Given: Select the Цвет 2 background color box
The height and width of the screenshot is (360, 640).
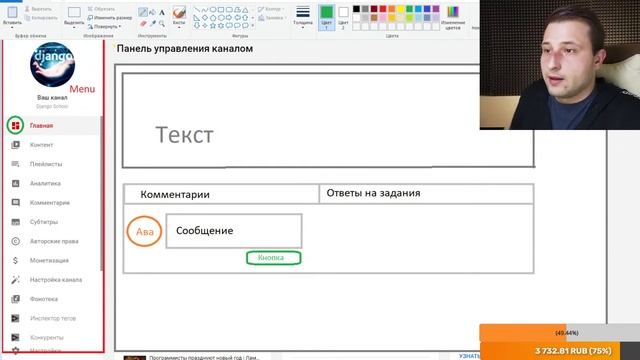Looking at the screenshot, I should click(x=343, y=18).
